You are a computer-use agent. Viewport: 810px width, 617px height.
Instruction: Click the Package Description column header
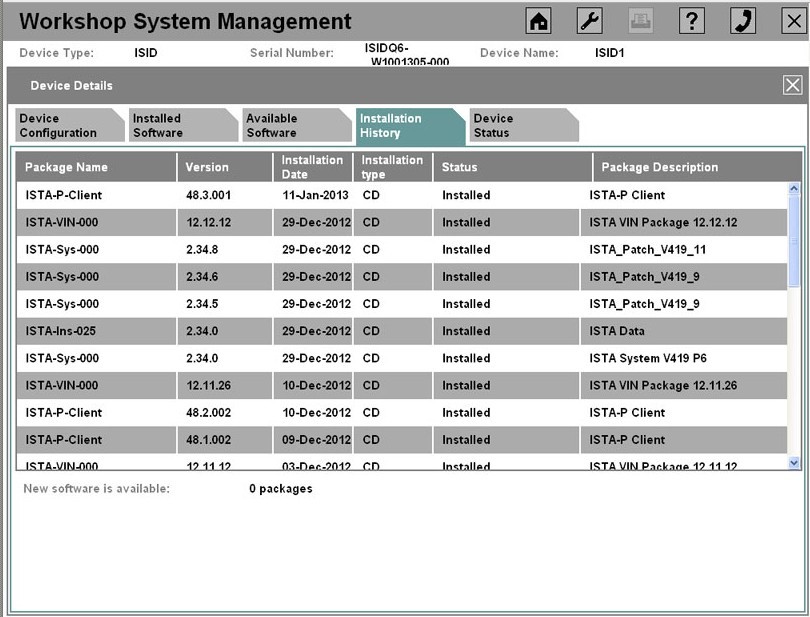690,167
